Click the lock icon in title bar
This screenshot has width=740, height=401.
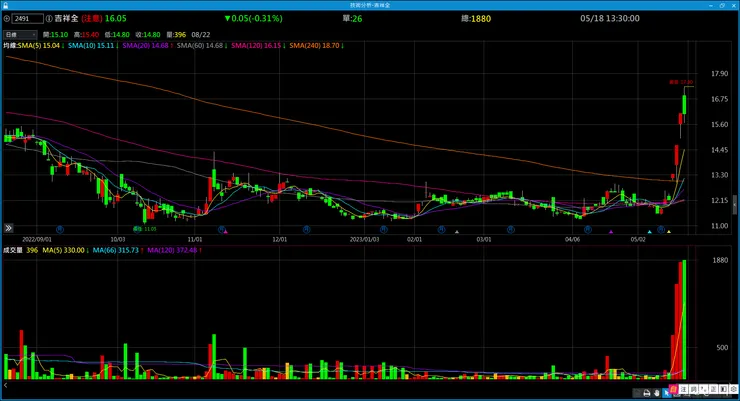click(x=5, y=5)
